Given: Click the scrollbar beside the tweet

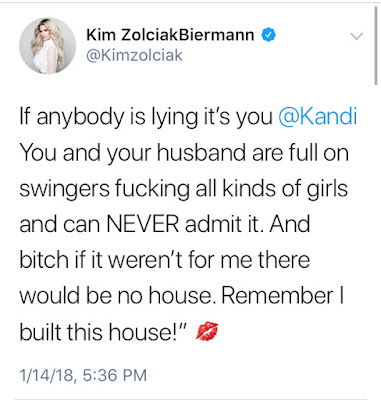Looking at the screenshot, I should click(x=375, y=45).
